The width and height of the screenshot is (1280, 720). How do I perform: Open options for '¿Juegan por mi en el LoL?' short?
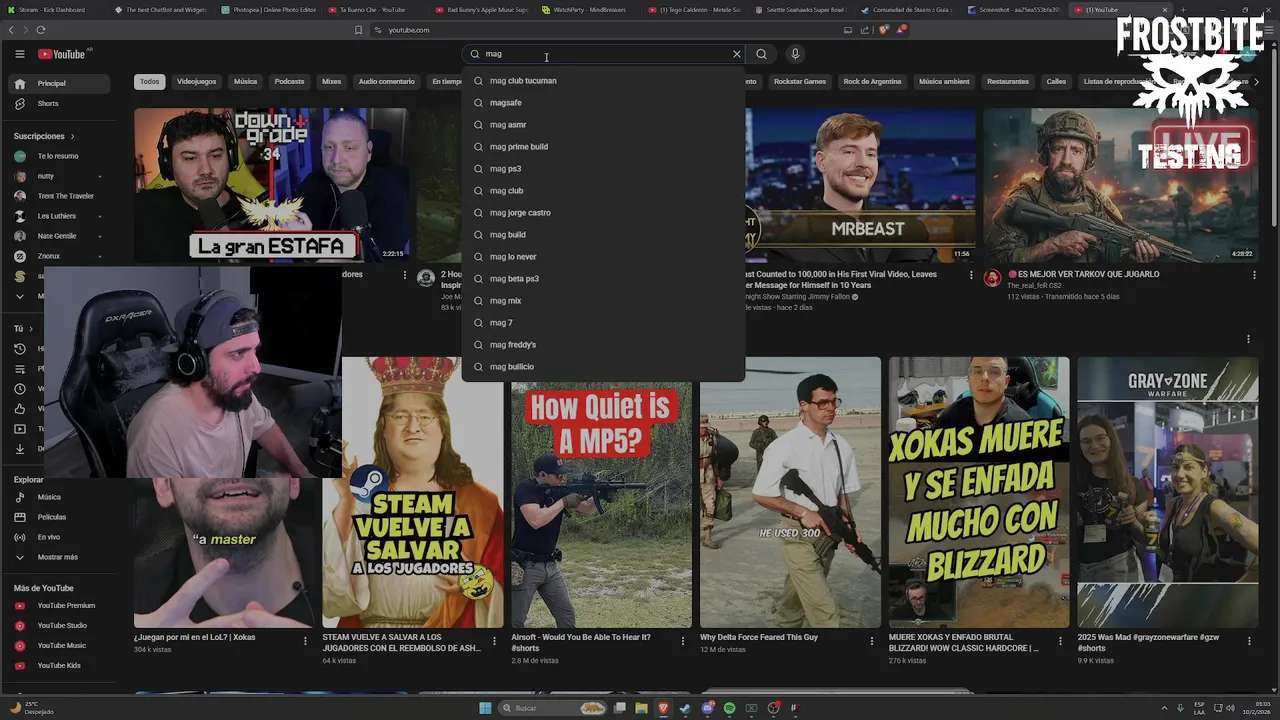(306, 641)
